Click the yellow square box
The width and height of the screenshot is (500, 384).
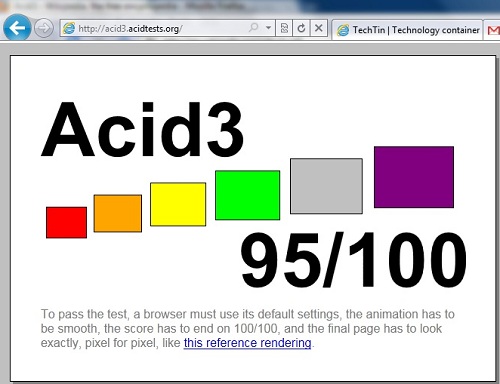[178, 204]
